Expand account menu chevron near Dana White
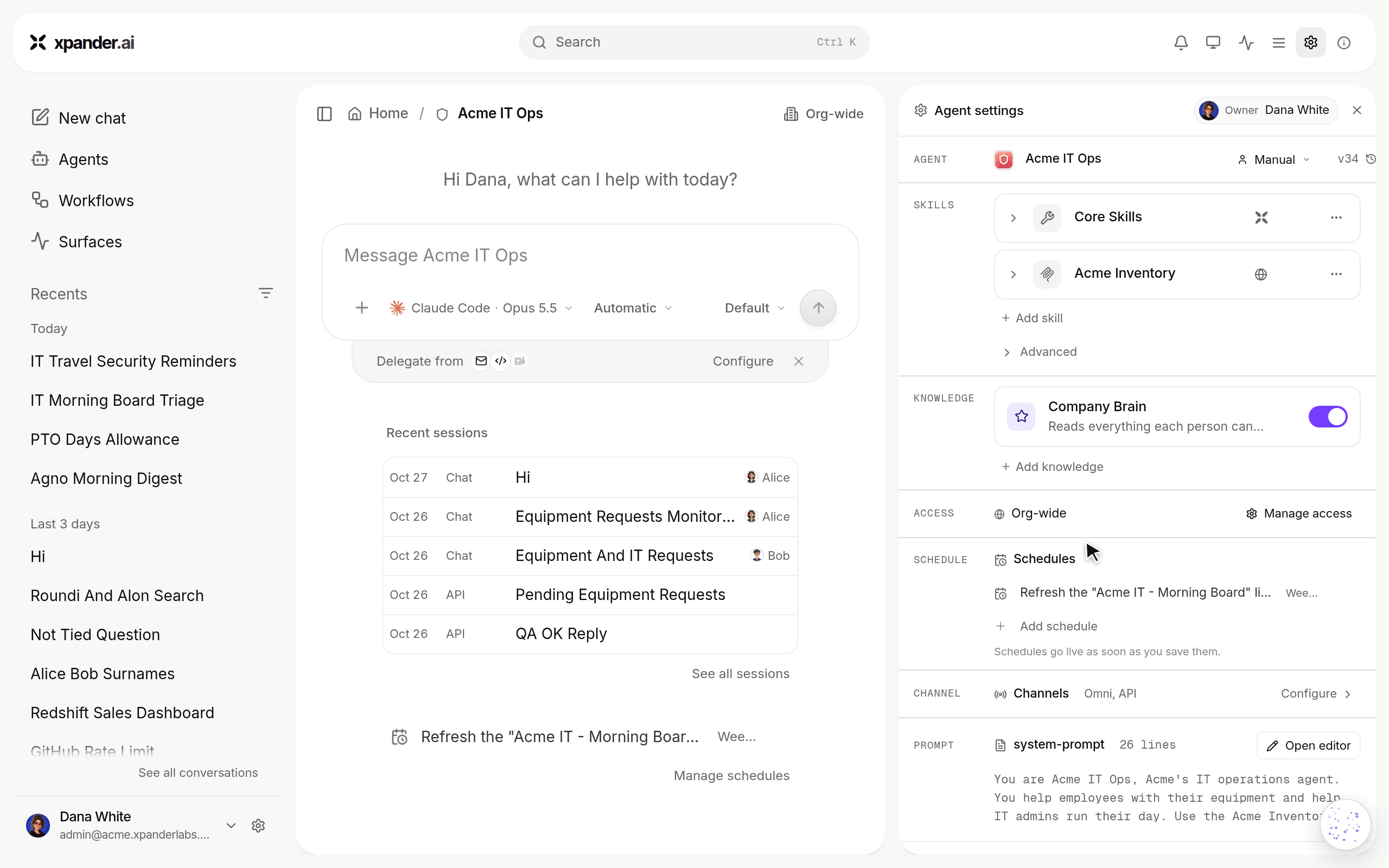Screen dimensions: 1389x868 [x=231, y=826]
